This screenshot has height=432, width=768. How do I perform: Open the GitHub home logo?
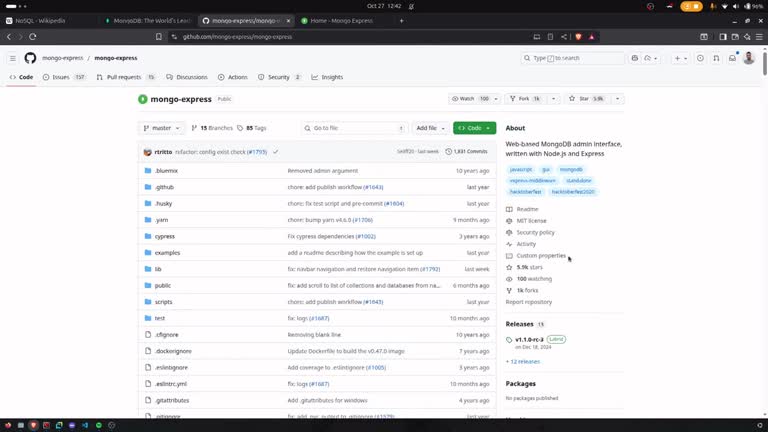[x=30, y=58]
